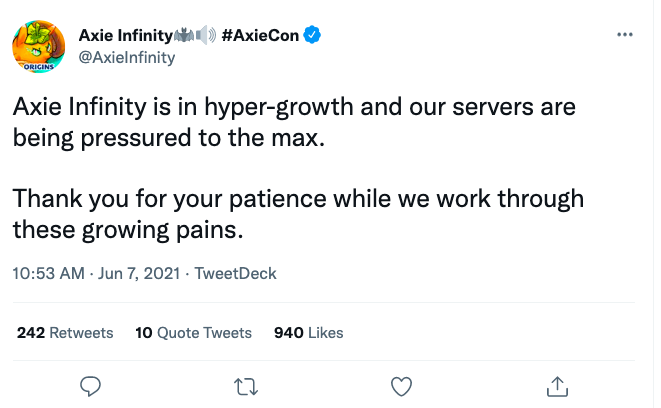Click the #AxieCon text in the name
This screenshot has width=661, height=408.
click(260, 36)
